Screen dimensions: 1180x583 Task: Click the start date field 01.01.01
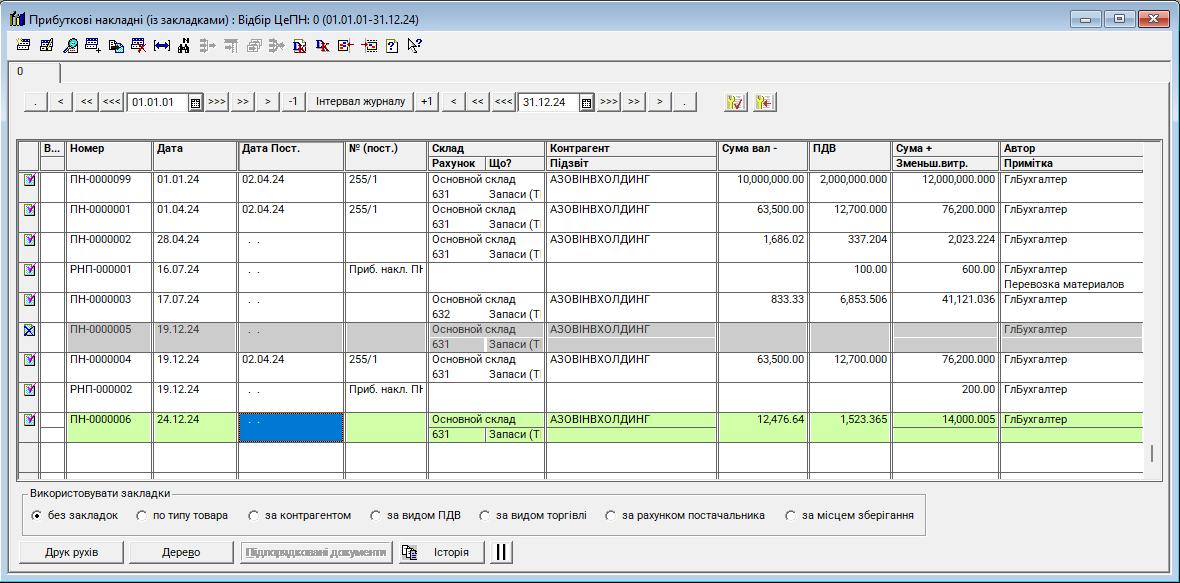click(157, 102)
